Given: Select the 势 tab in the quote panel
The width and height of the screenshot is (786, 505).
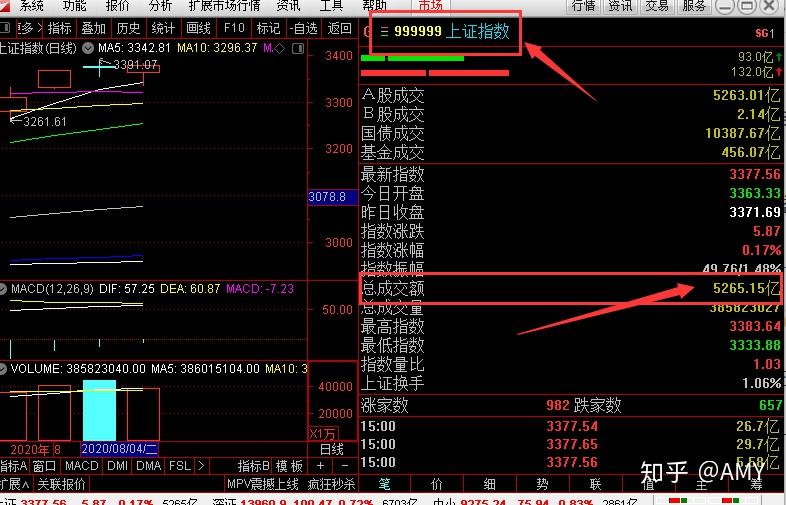Looking at the screenshot, I should point(542,483).
